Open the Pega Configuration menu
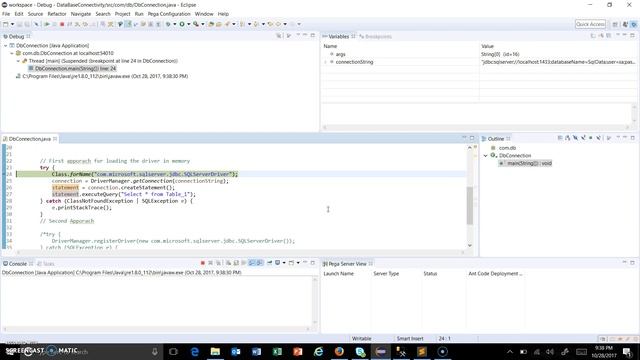The width and height of the screenshot is (640, 360). 169,14
